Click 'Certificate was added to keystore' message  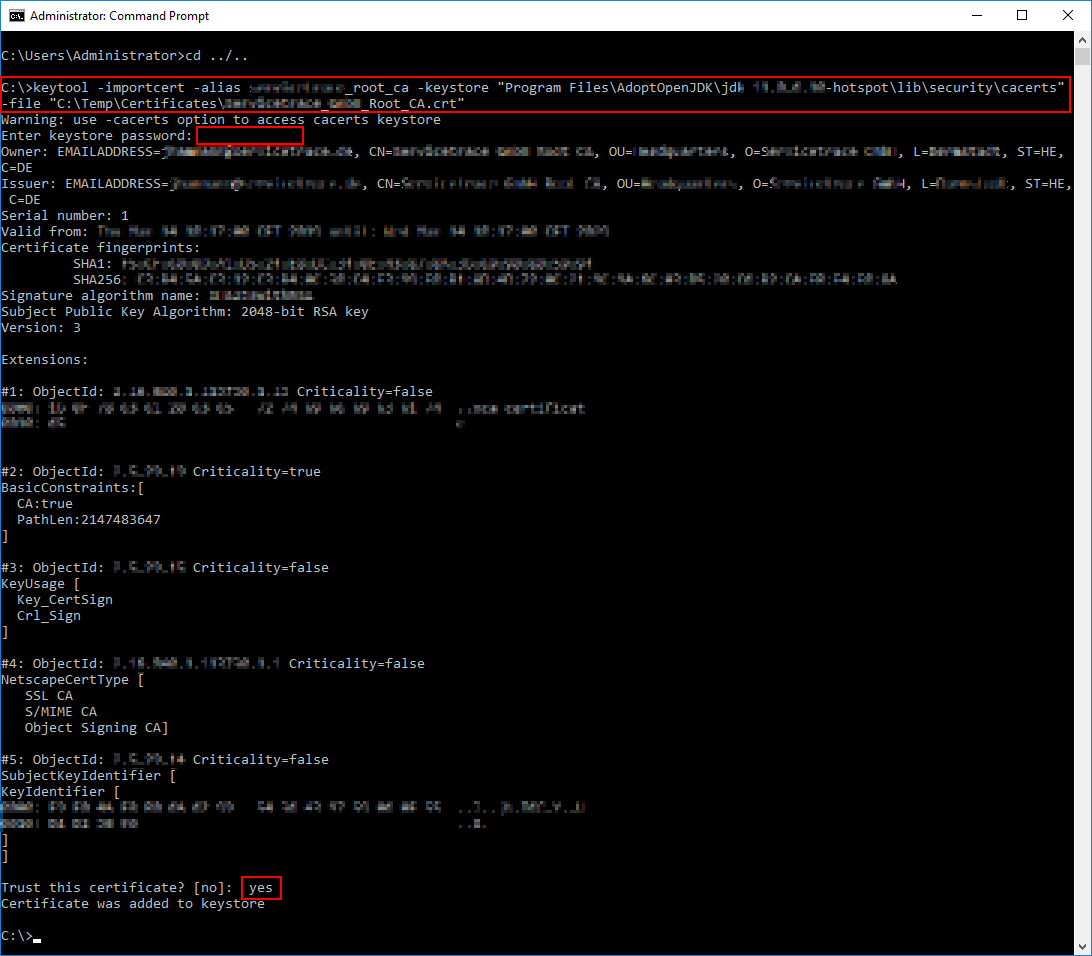pos(133,904)
